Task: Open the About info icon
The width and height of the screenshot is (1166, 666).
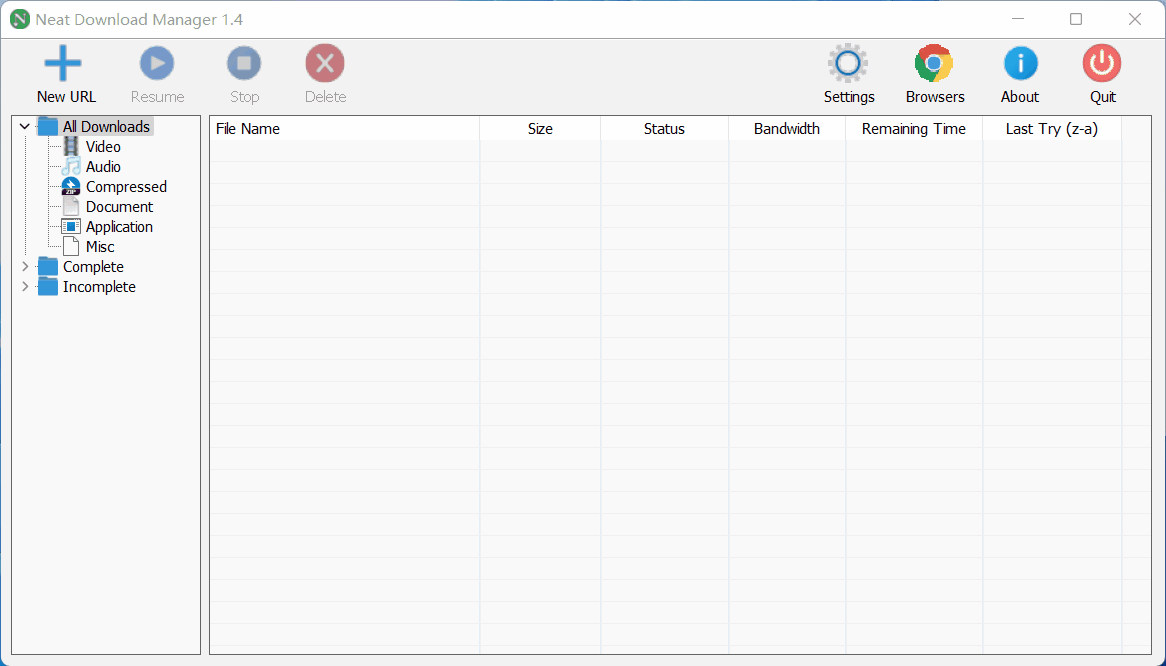Action: (1020, 63)
